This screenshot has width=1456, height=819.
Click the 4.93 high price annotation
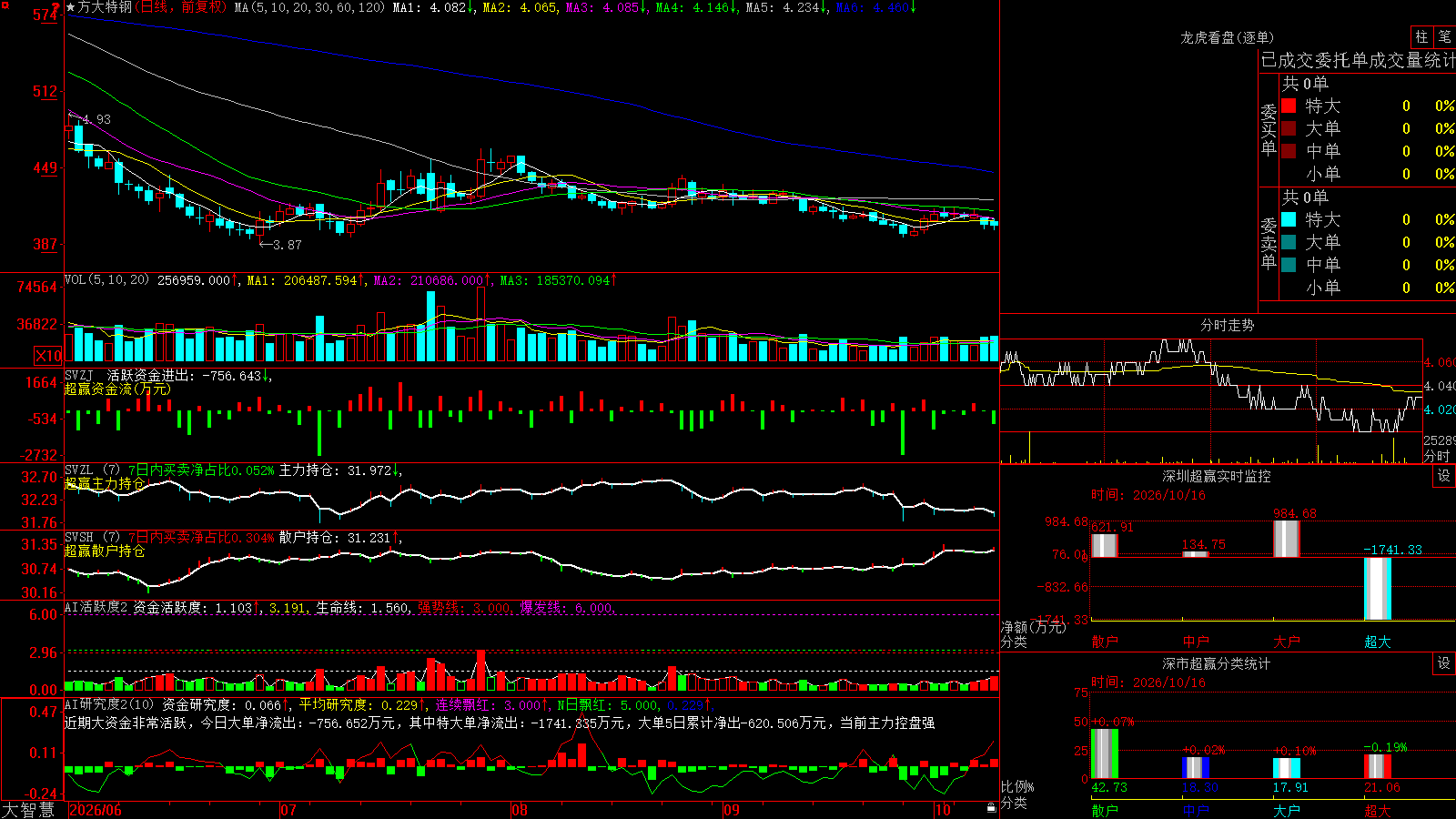pos(90,119)
